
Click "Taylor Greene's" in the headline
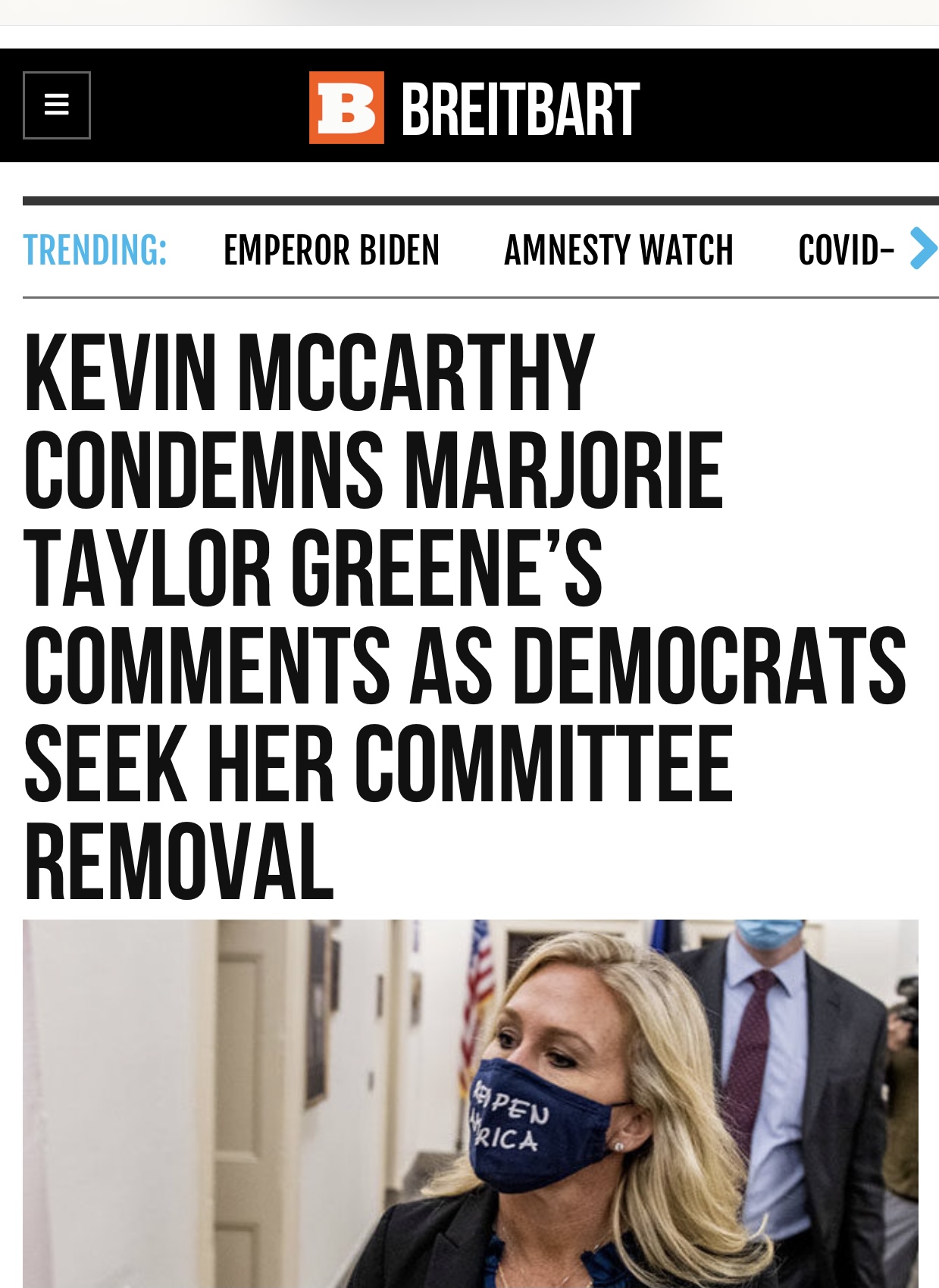pyautogui.click(x=313, y=569)
